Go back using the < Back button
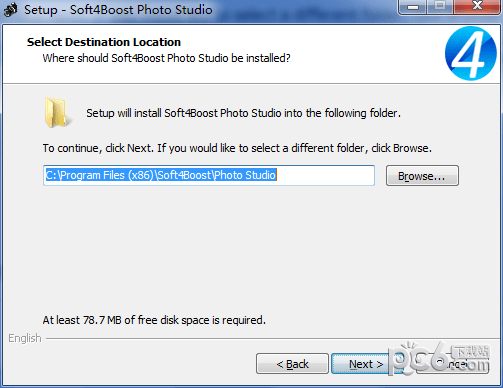This screenshot has width=503, height=388. 292,364
